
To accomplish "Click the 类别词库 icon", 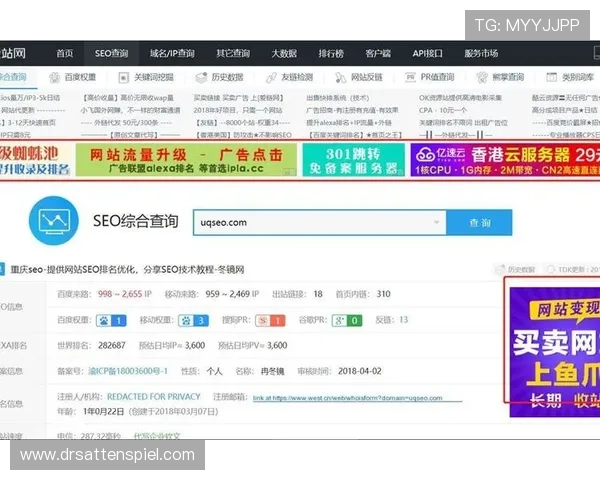I will 551,78.
